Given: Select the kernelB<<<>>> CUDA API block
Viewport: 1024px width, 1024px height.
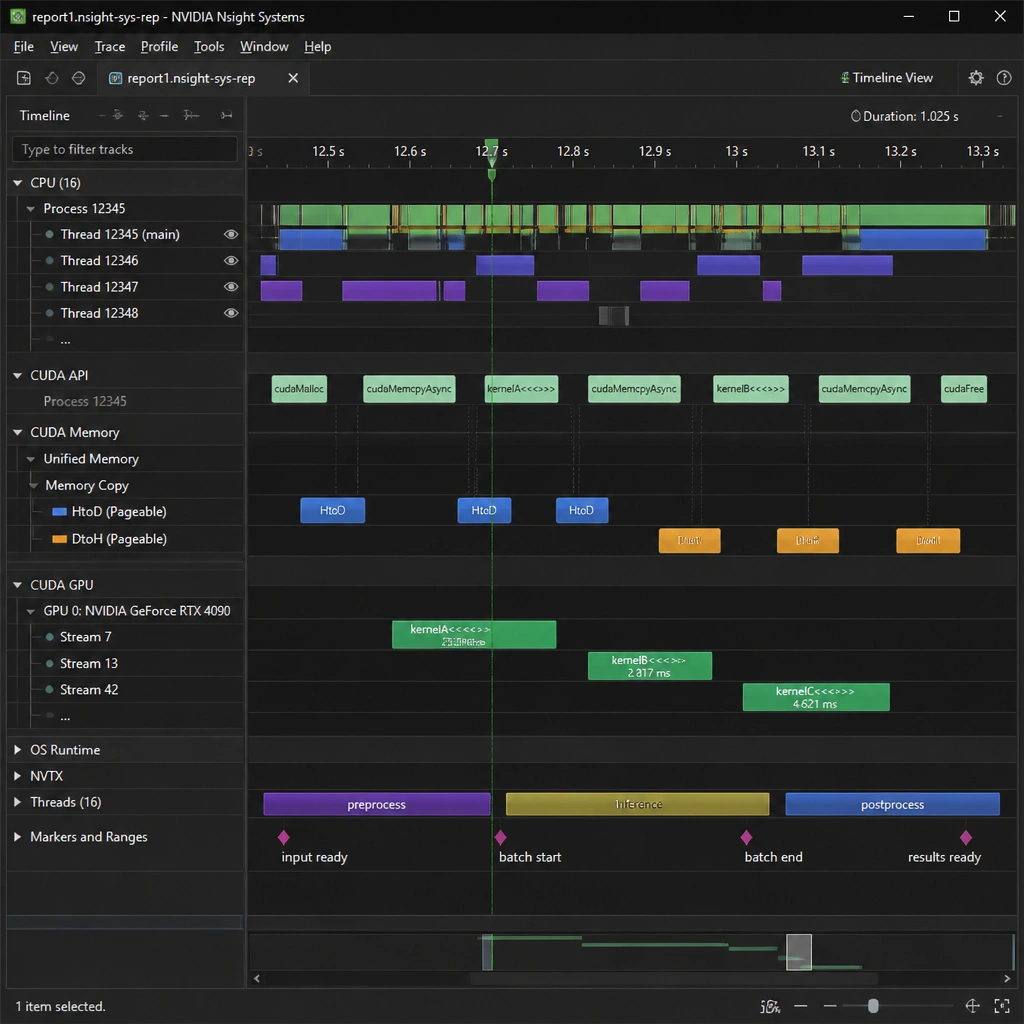Looking at the screenshot, I should [x=750, y=389].
